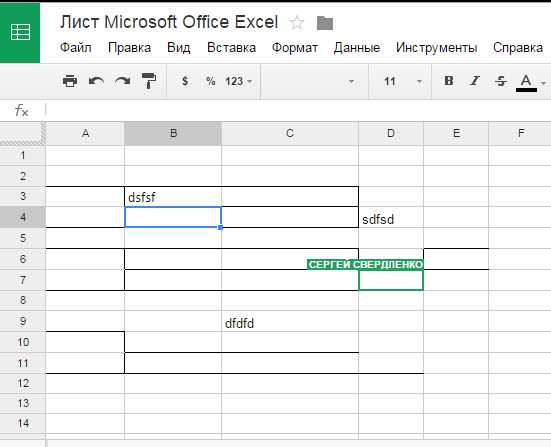Select the paint format roller tool
551x447 pixels.
click(149, 81)
